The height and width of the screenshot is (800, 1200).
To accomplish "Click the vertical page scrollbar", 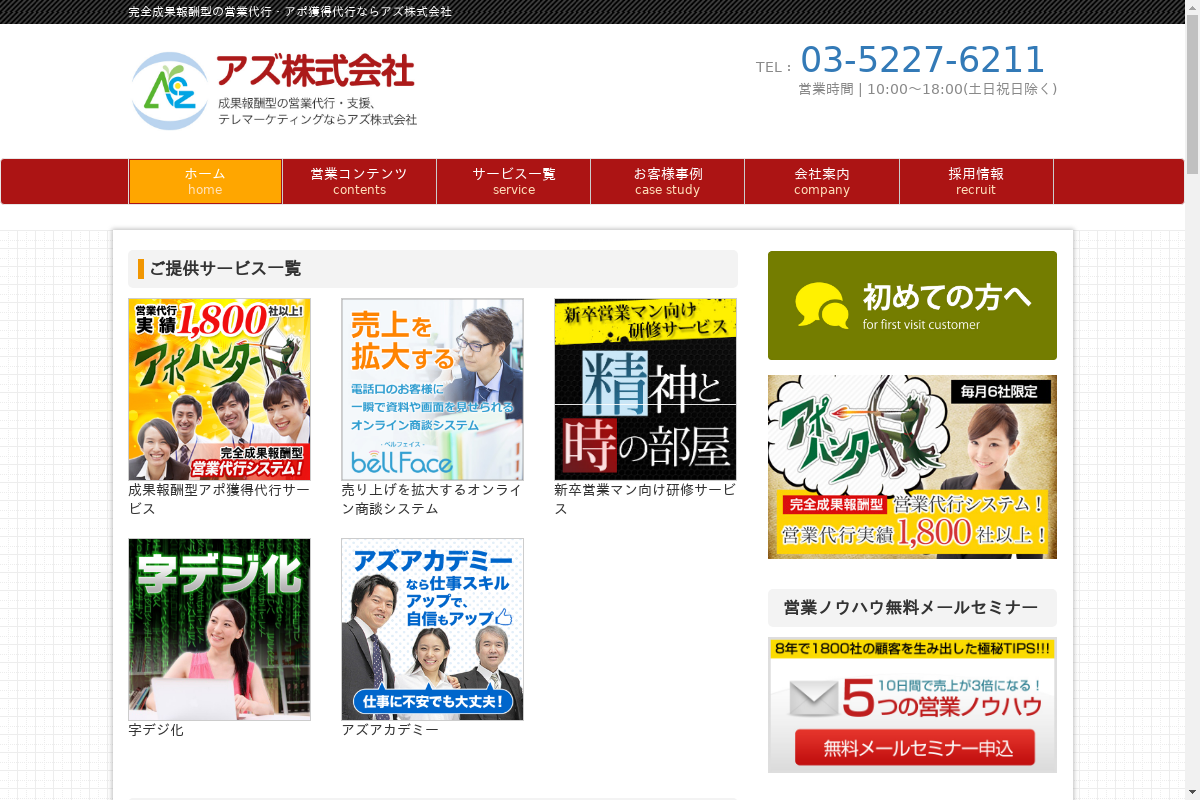I will [x=1192, y=400].
